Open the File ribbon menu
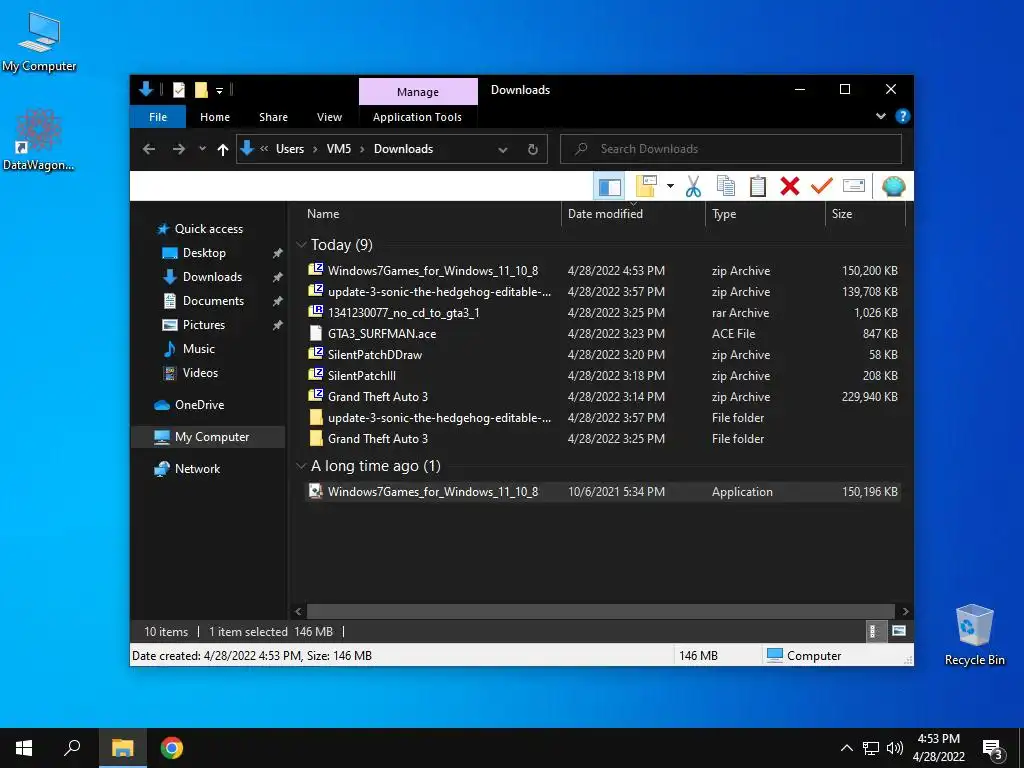Viewport: 1024px width, 768px height. [x=158, y=117]
